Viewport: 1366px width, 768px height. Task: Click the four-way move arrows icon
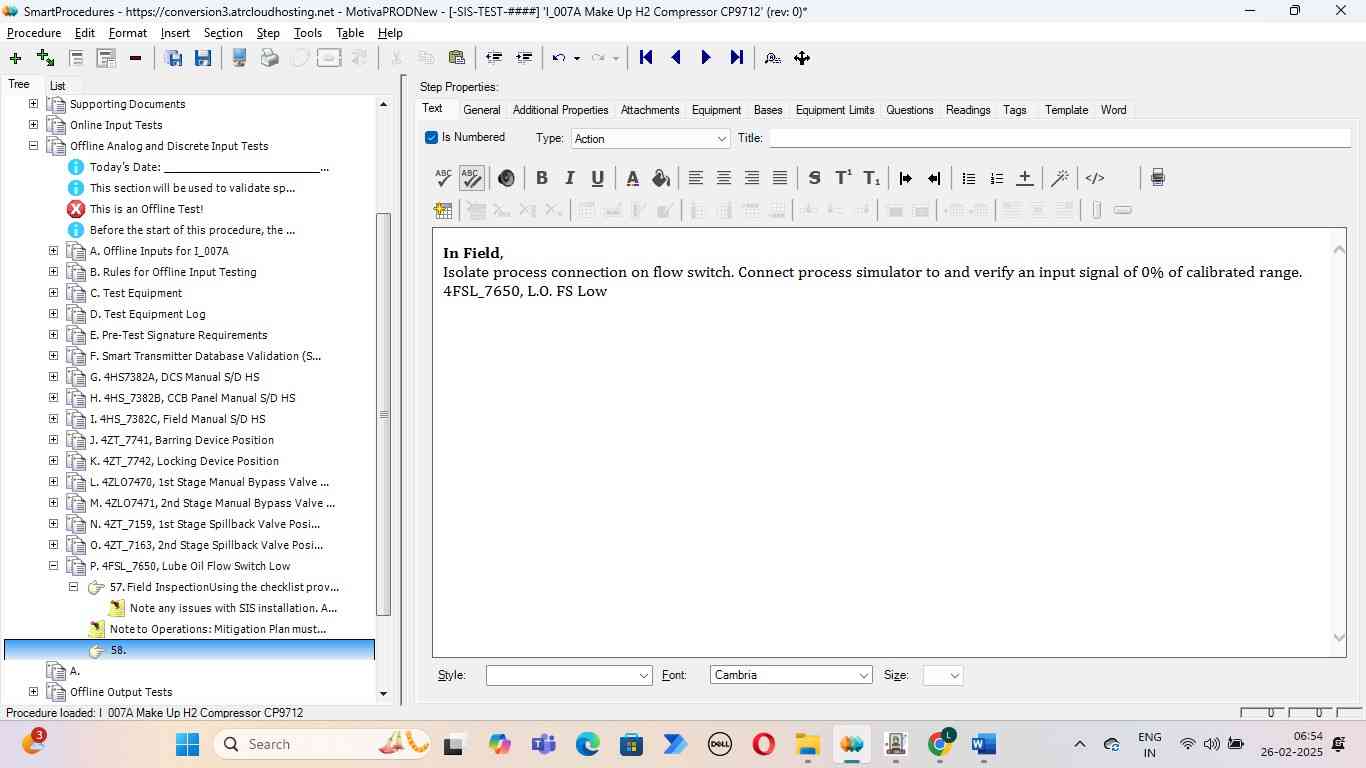click(x=802, y=58)
